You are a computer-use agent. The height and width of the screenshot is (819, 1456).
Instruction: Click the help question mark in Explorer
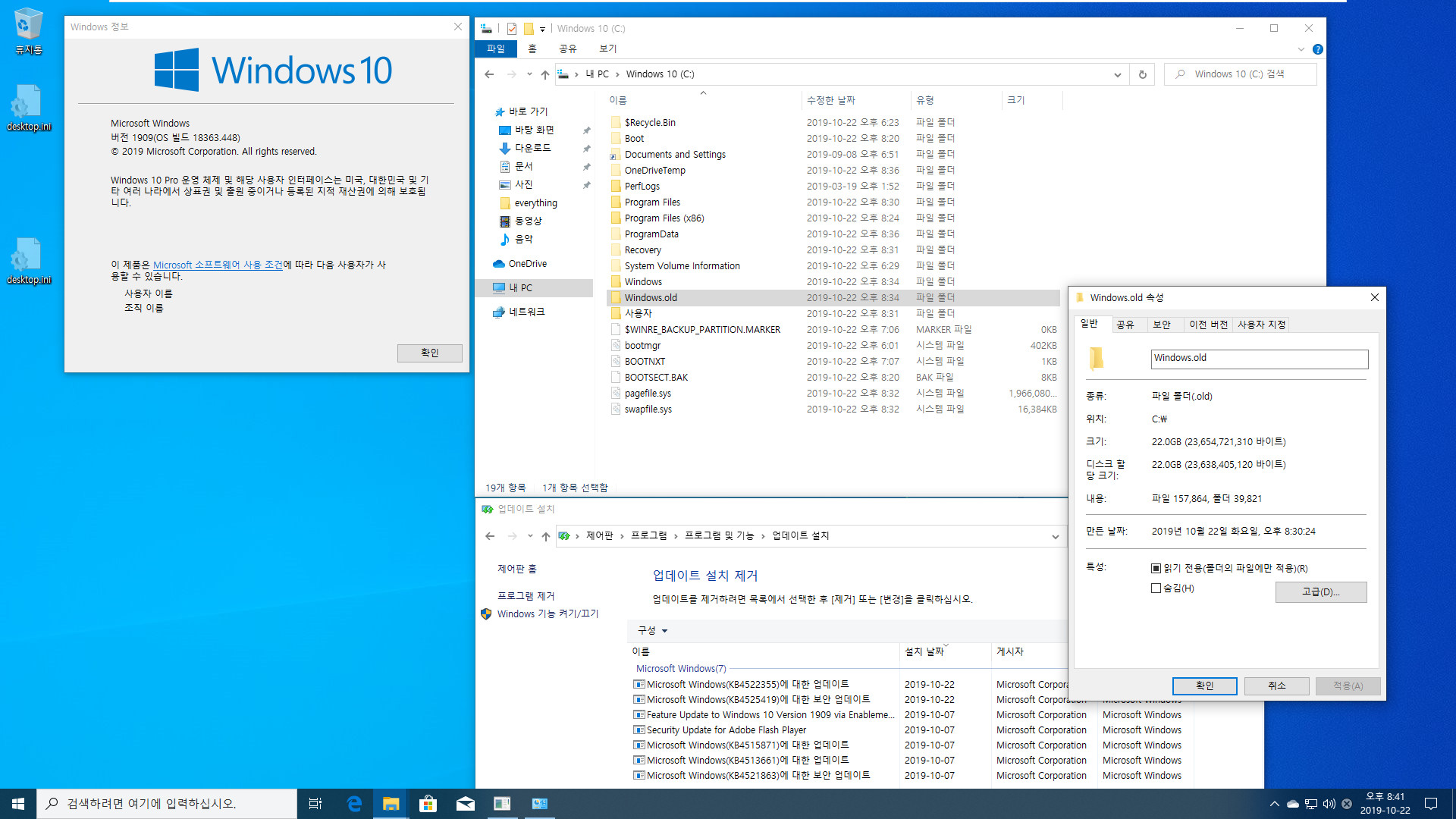(x=1318, y=49)
